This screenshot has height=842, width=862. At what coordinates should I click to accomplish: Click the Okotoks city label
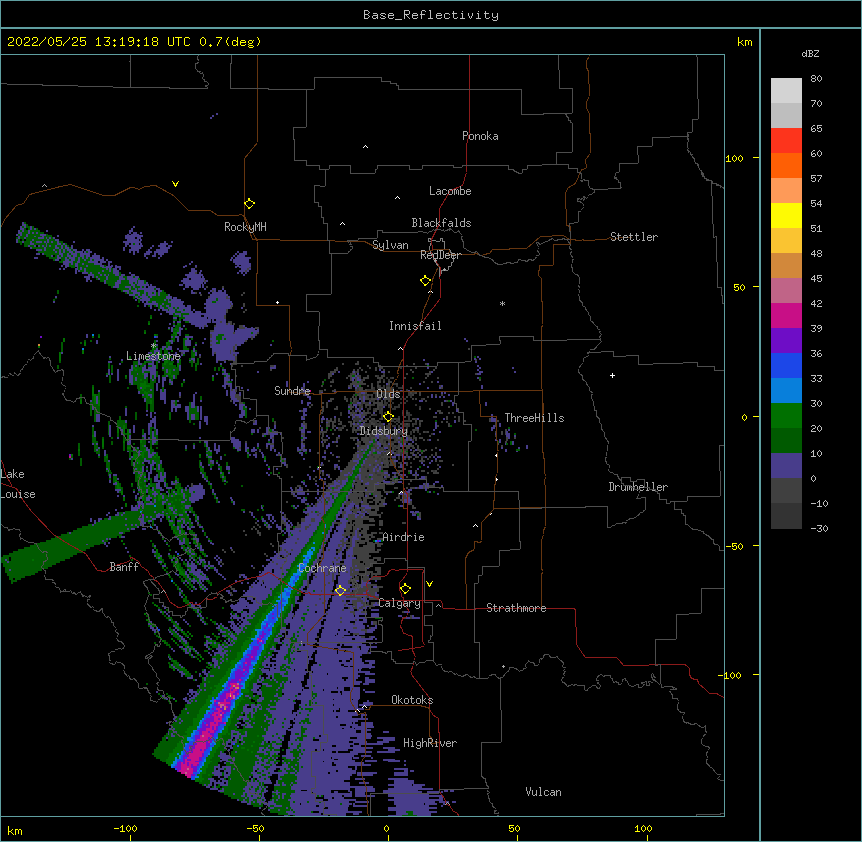click(x=412, y=700)
